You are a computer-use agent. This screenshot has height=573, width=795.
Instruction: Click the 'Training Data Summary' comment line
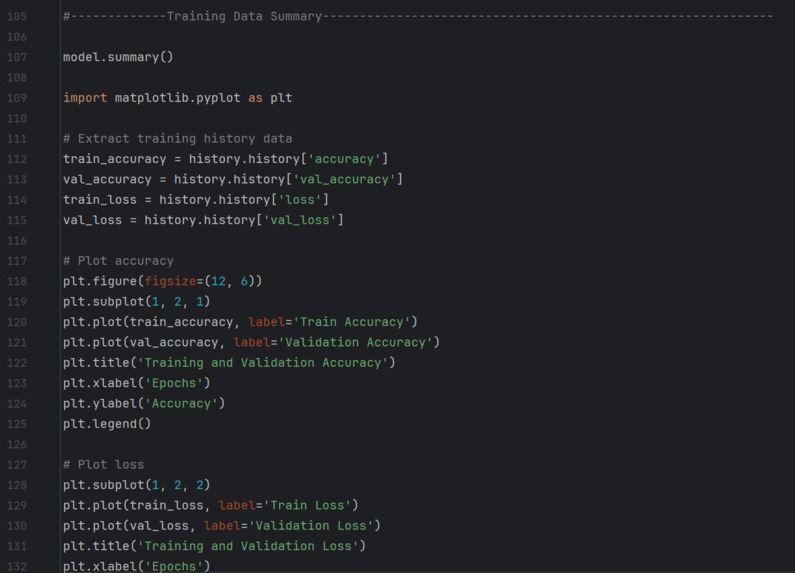pos(418,16)
